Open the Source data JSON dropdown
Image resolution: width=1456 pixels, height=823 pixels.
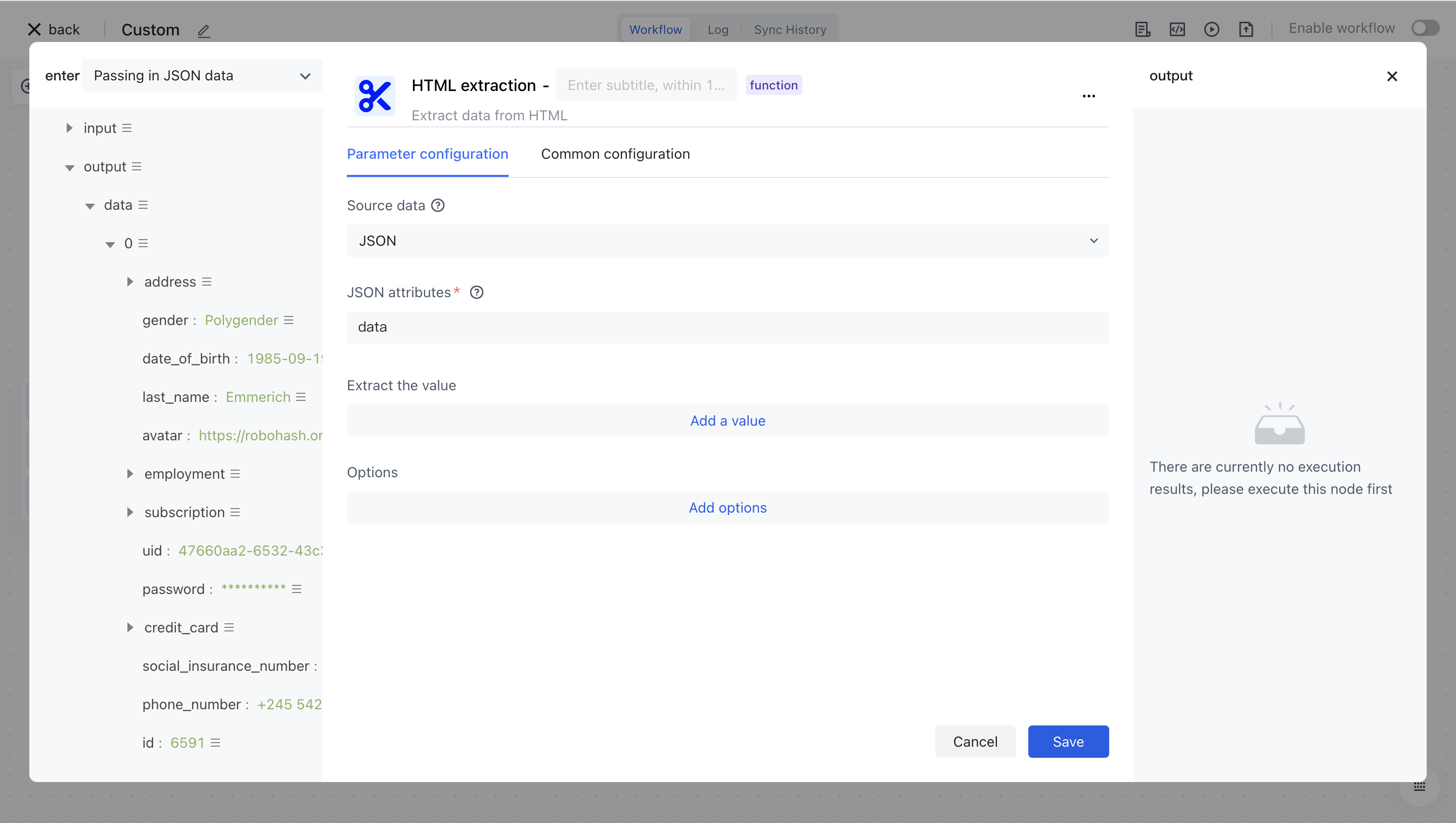727,241
